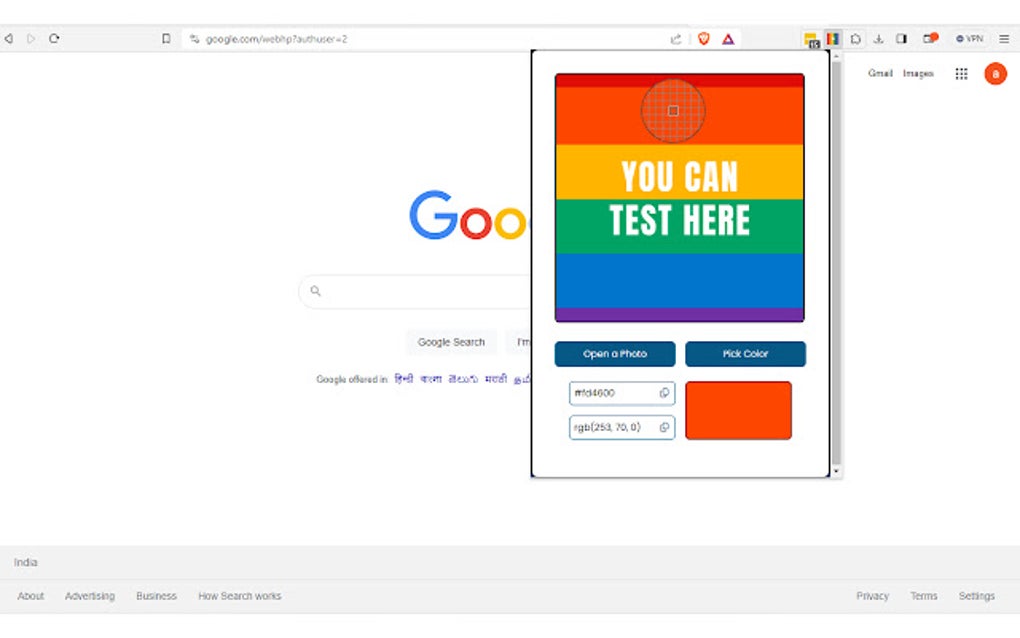This screenshot has width=1020, height=638.
Task: Open the Business footer link
Action: [156, 596]
